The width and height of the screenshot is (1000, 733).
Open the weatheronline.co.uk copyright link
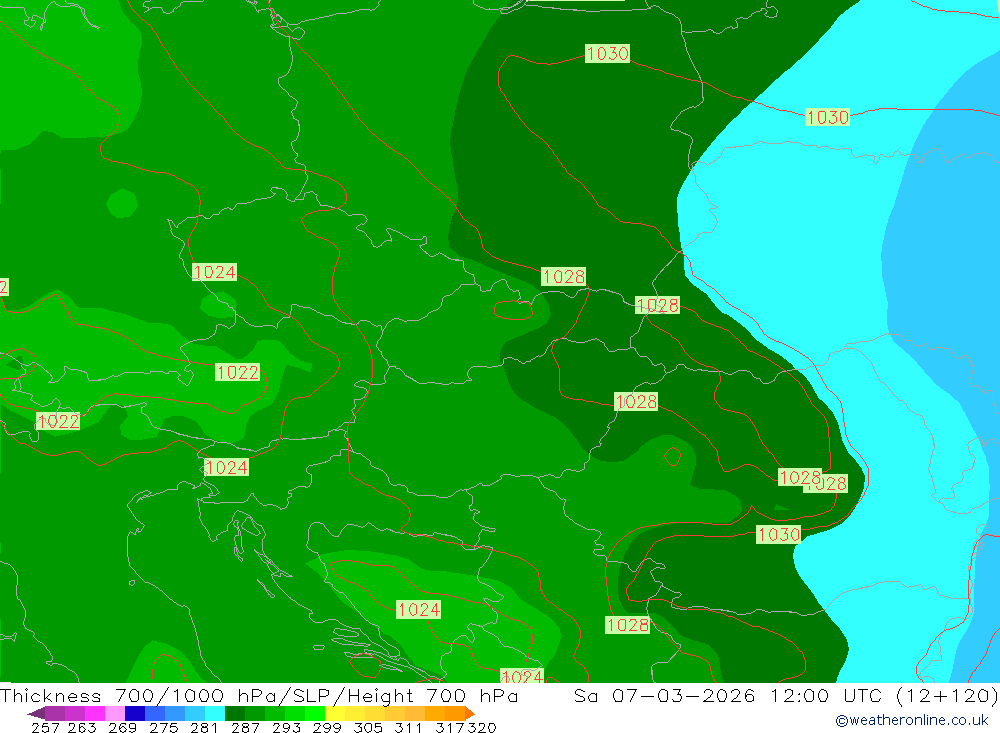click(x=912, y=720)
